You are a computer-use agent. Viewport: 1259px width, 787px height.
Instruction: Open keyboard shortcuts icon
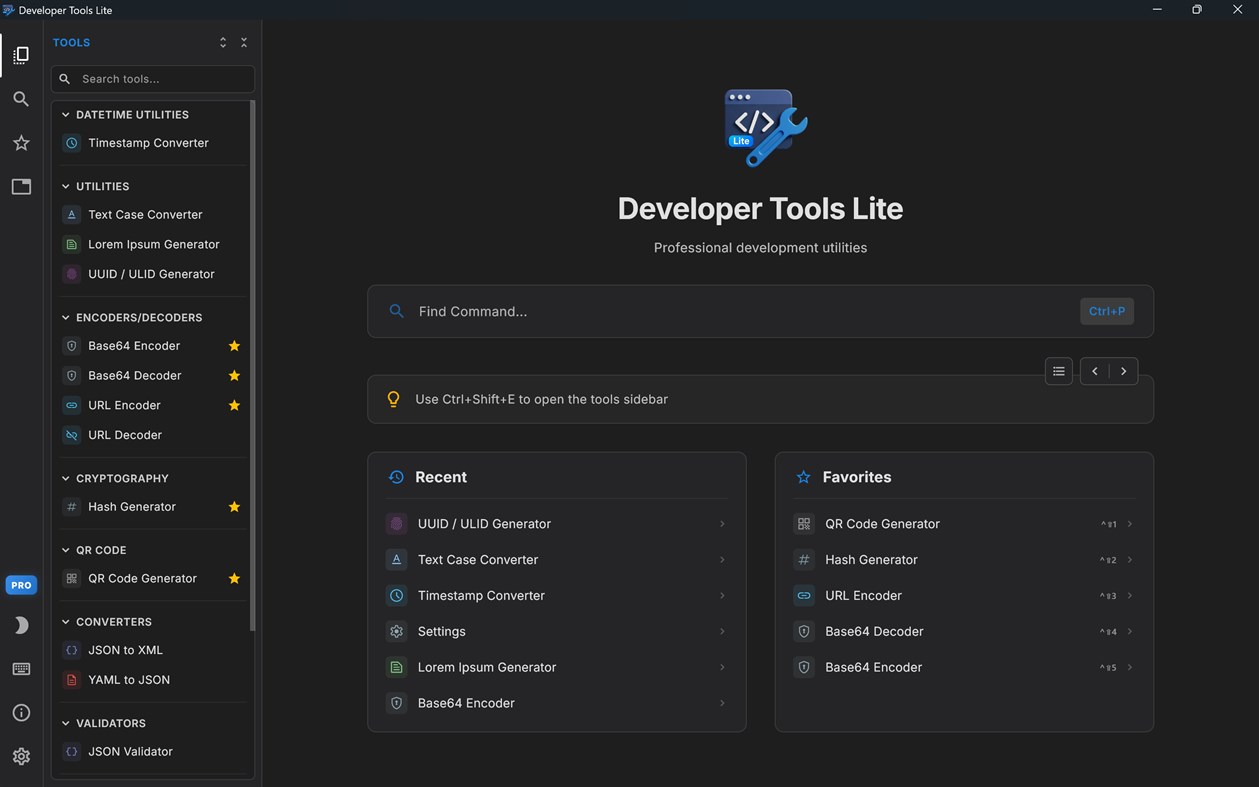(21, 669)
